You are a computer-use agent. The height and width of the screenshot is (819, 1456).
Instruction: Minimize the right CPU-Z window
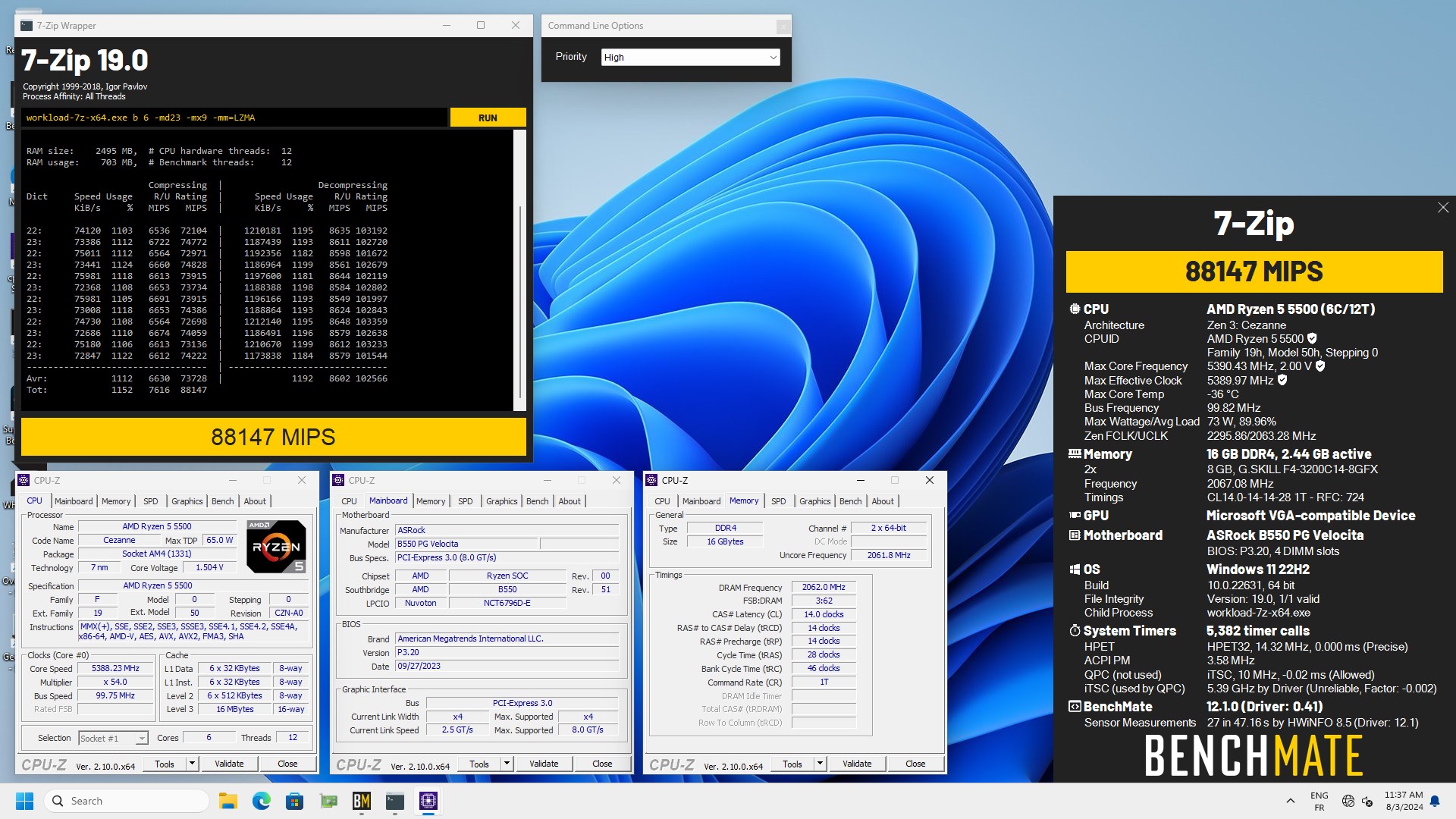click(x=861, y=480)
